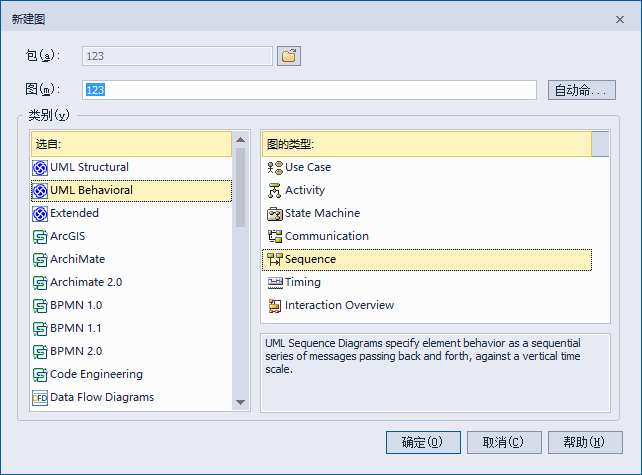Click the package browse folder icon

pos(289,56)
